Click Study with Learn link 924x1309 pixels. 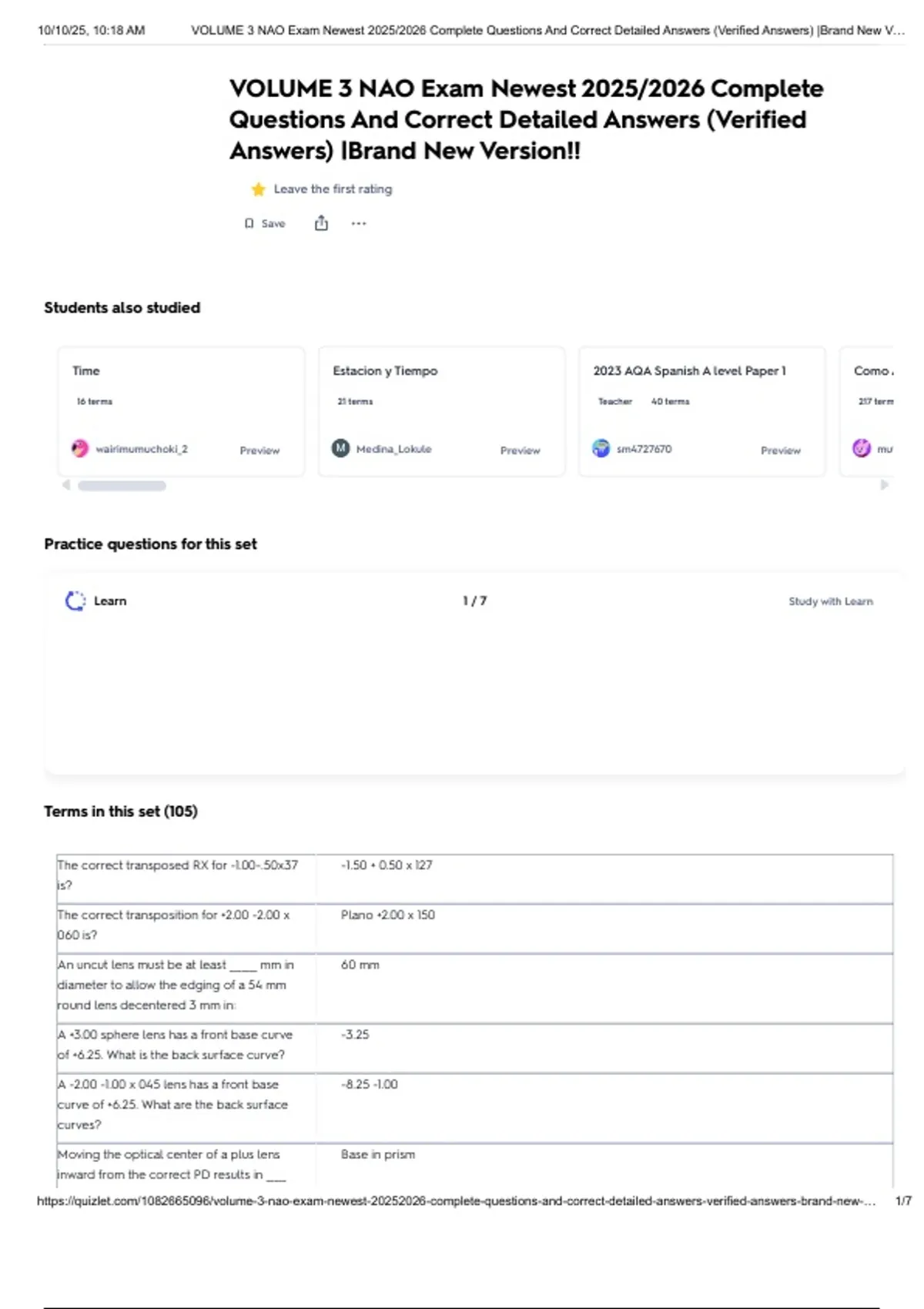coord(830,601)
